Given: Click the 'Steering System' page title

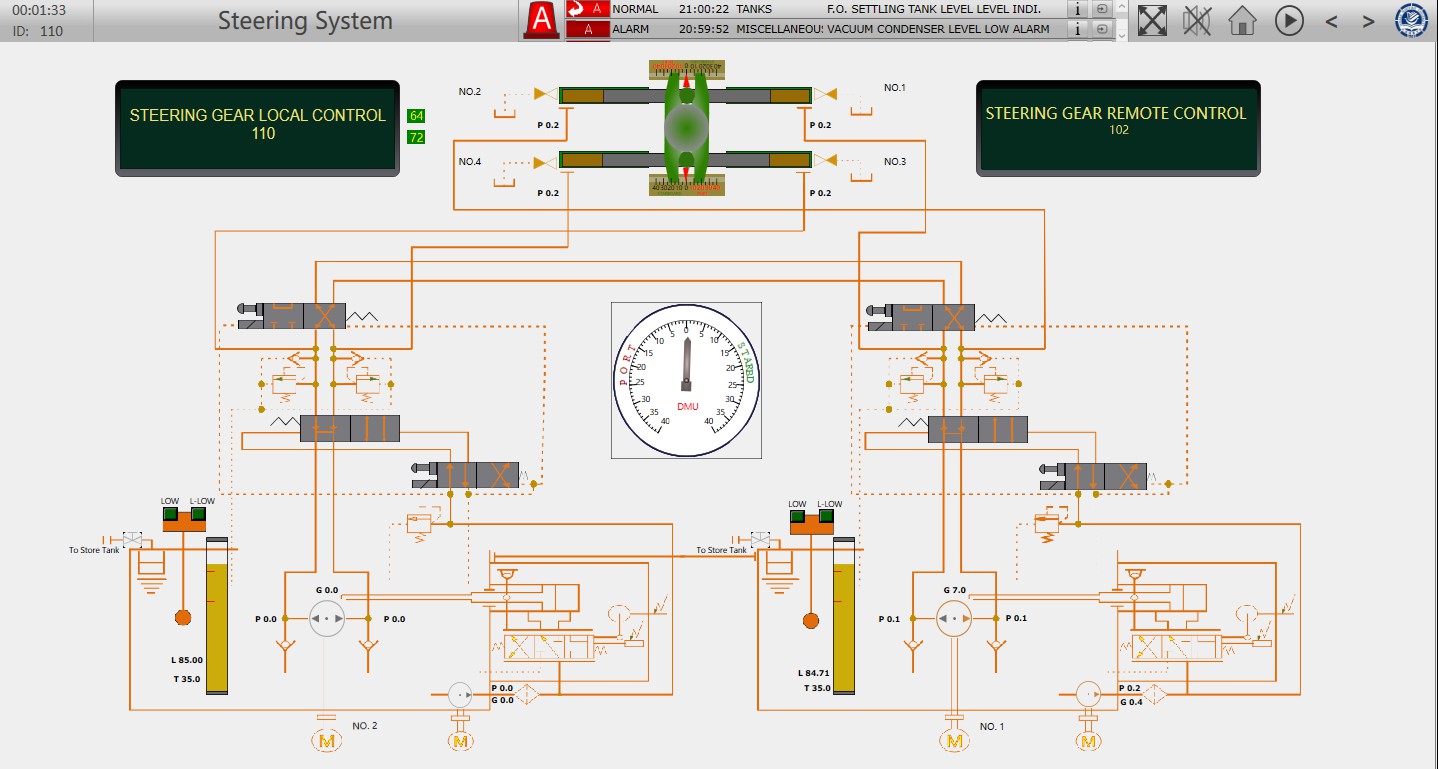Looking at the screenshot, I should (x=305, y=20).
